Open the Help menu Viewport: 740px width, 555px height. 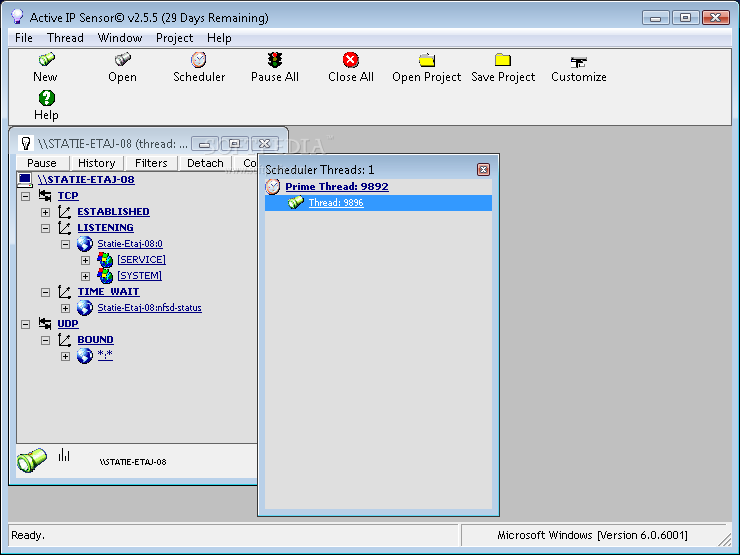[x=219, y=38]
